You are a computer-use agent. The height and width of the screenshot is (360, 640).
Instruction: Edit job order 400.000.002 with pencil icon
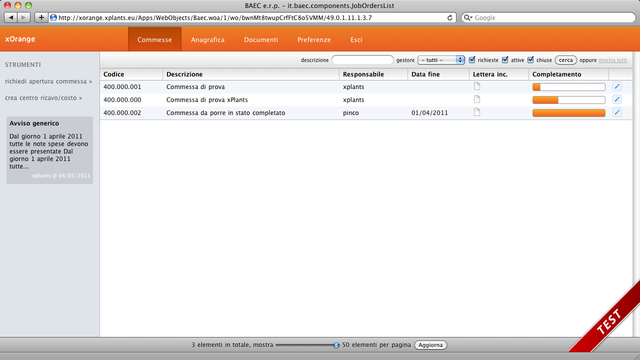[617, 113]
